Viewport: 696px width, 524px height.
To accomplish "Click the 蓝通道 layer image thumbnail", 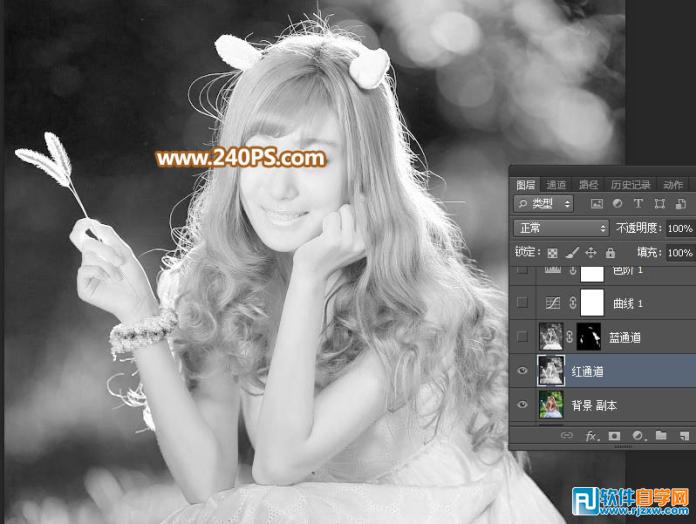I will pos(551,336).
